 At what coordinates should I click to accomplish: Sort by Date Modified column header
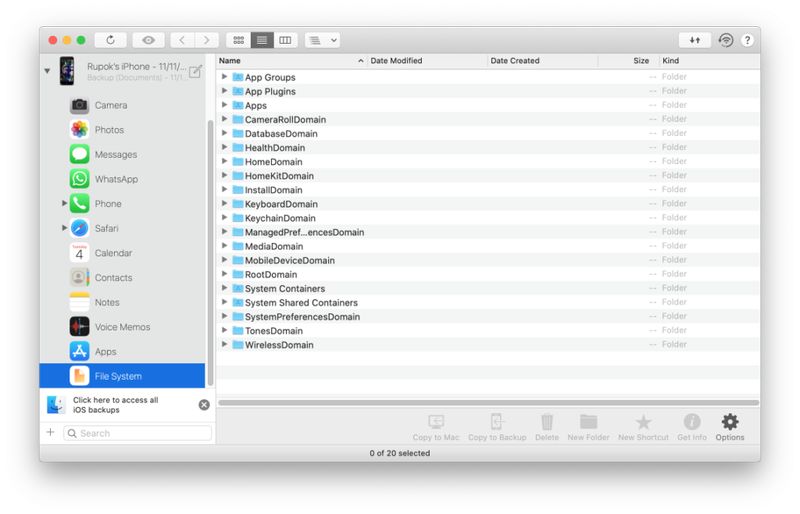tap(427, 61)
